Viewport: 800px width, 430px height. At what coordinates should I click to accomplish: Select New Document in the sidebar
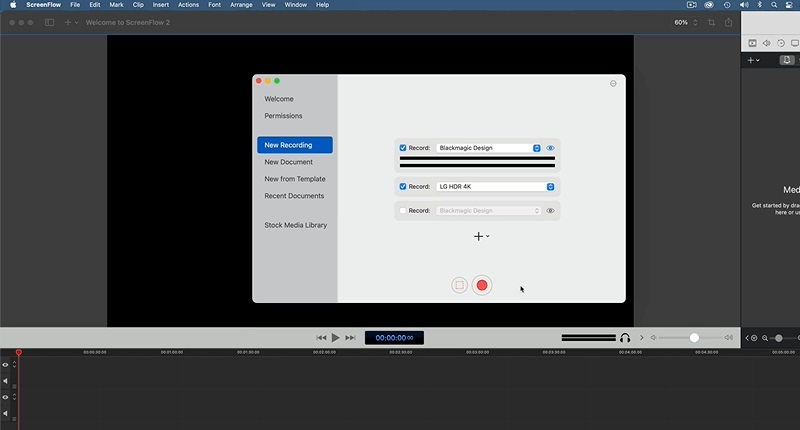288,162
